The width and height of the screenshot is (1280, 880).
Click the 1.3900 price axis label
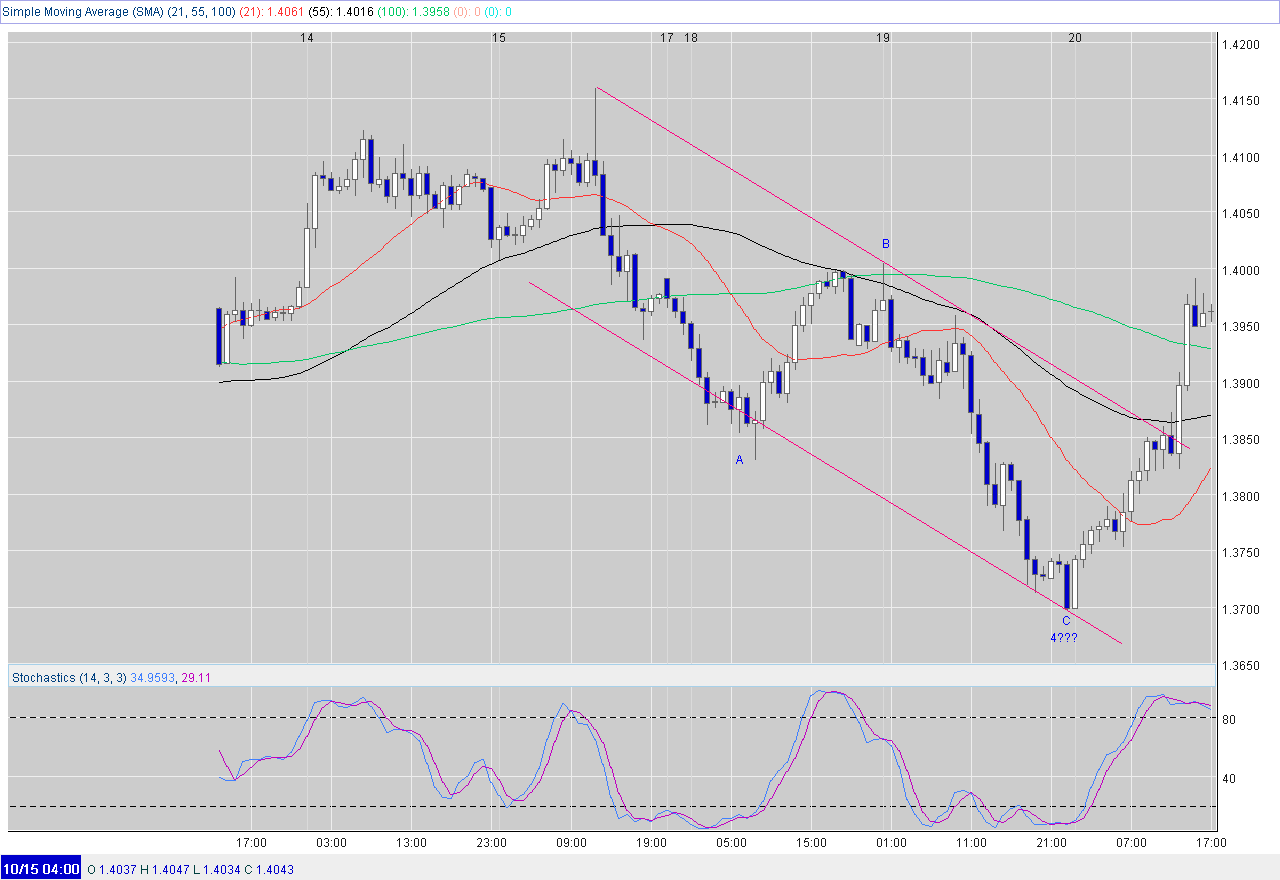pos(1239,383)
